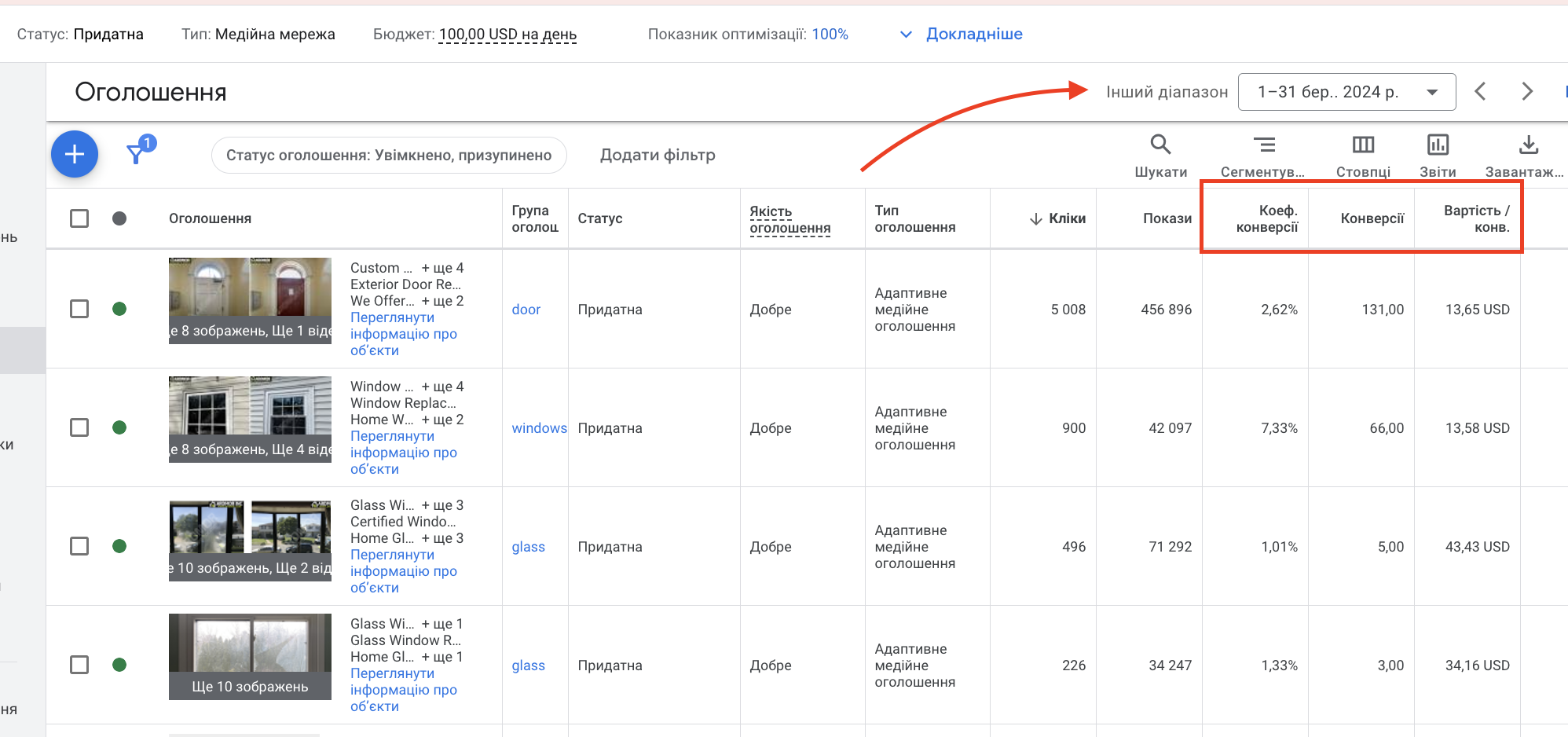The image size is (1568, 737).
Task: Open the Сегментувати segment icon
Action: (x=1264, y=145)
